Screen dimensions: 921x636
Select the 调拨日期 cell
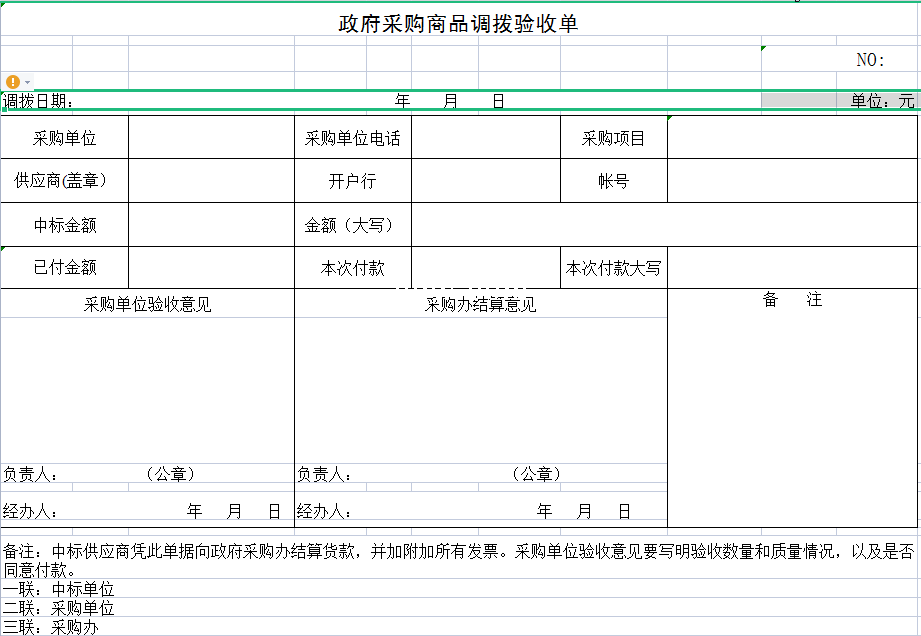coord(38,101)
